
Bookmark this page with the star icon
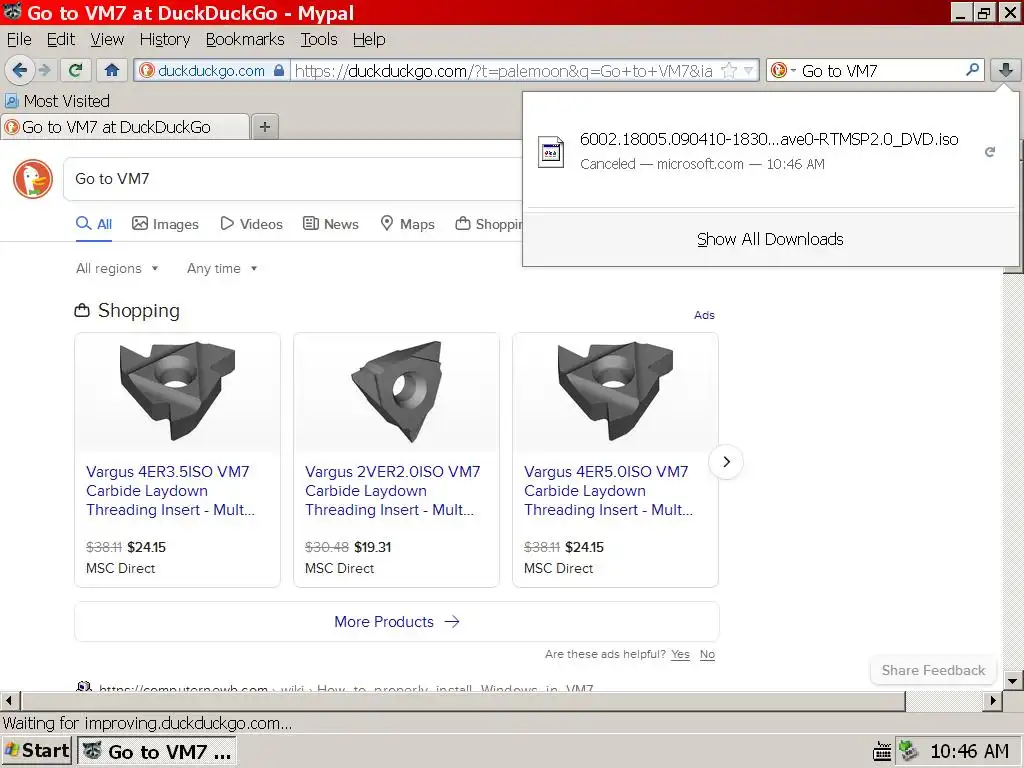(x=729, y=71)
